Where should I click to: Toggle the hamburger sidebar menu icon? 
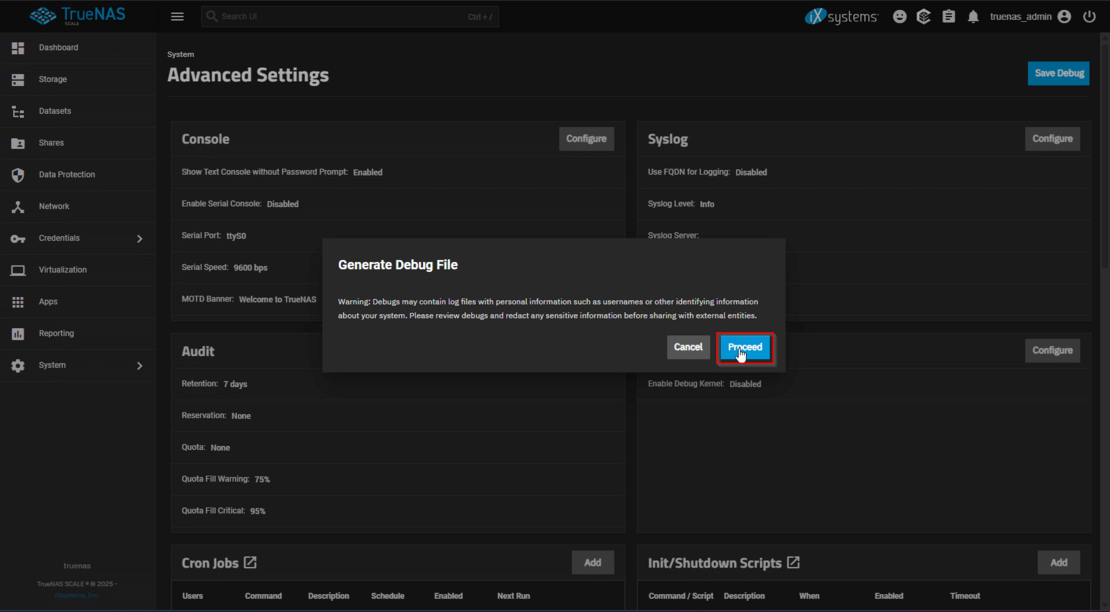pyautogui.click(x=177, y=17)
